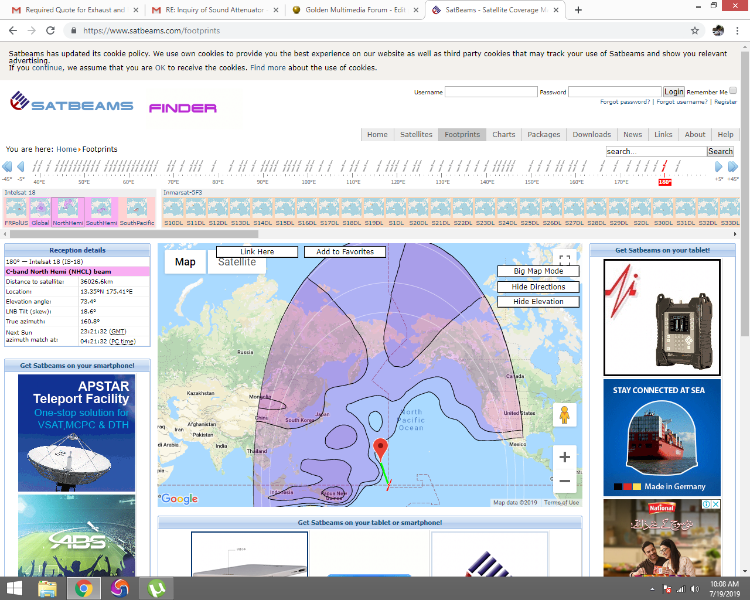Click the Hide Elevation button

[538, 302]
